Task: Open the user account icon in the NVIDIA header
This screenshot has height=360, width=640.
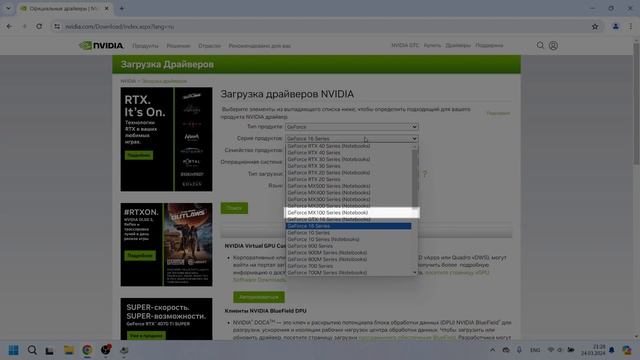Action: (553, 45)
